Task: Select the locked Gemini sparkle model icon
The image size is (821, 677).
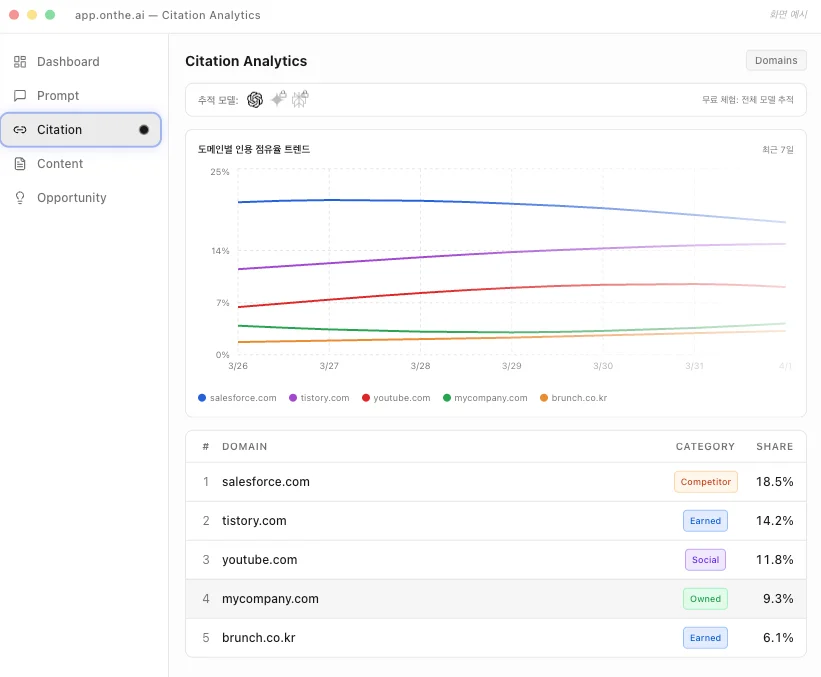Action: coord(278,99)
